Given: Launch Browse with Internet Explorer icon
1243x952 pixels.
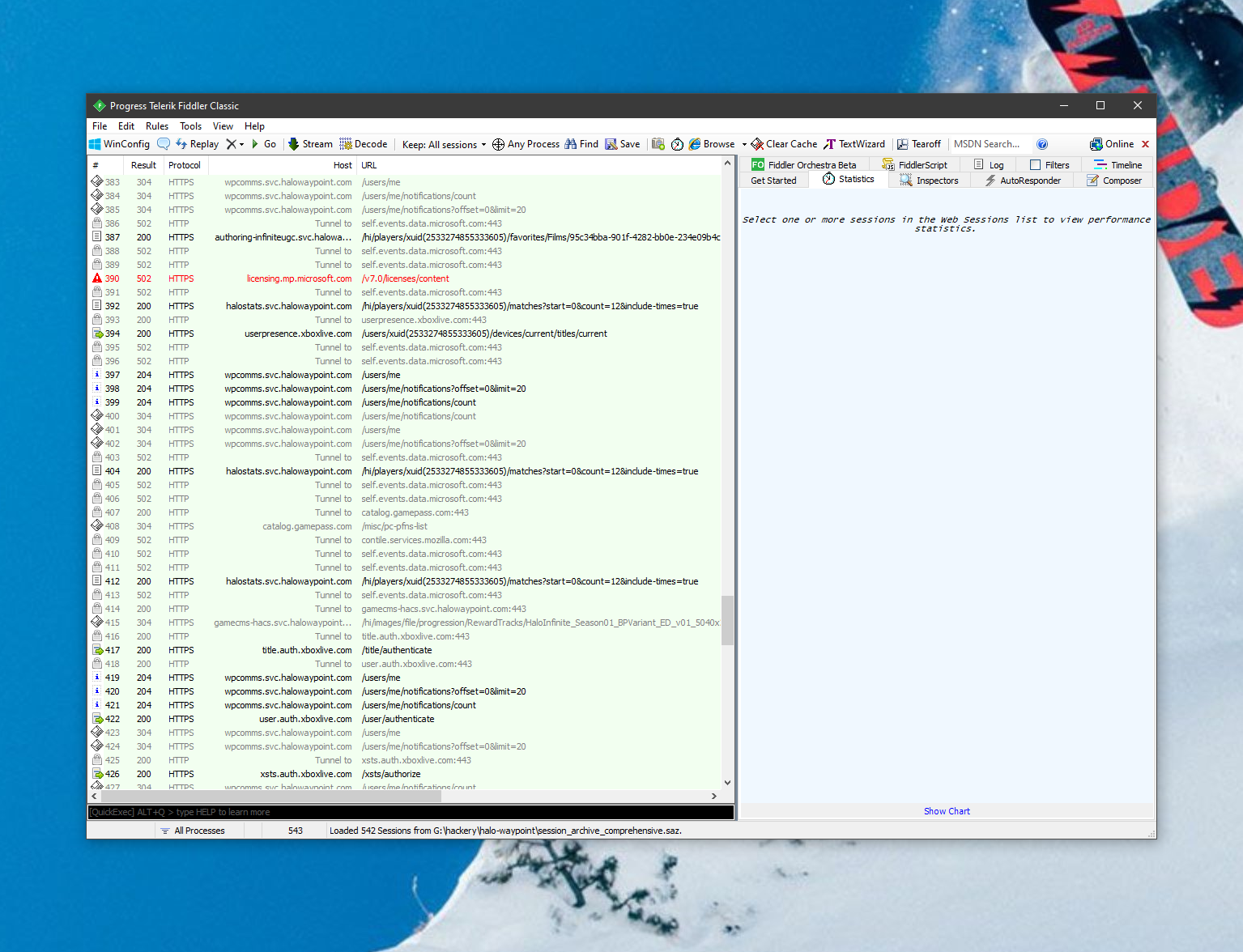Looking at the screenshot, I should [712, 144].
